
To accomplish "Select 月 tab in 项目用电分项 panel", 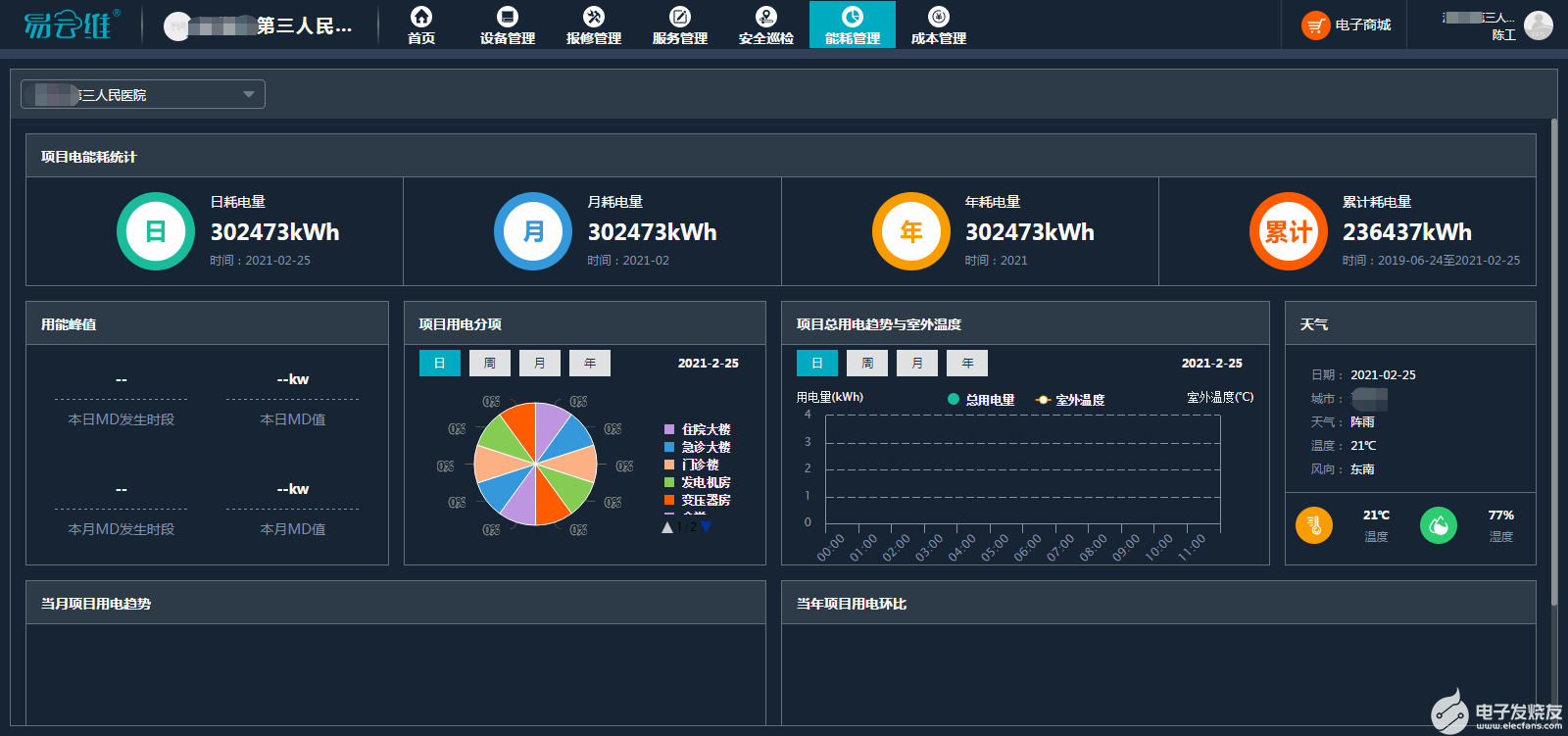I will click(x=540, y=364).
